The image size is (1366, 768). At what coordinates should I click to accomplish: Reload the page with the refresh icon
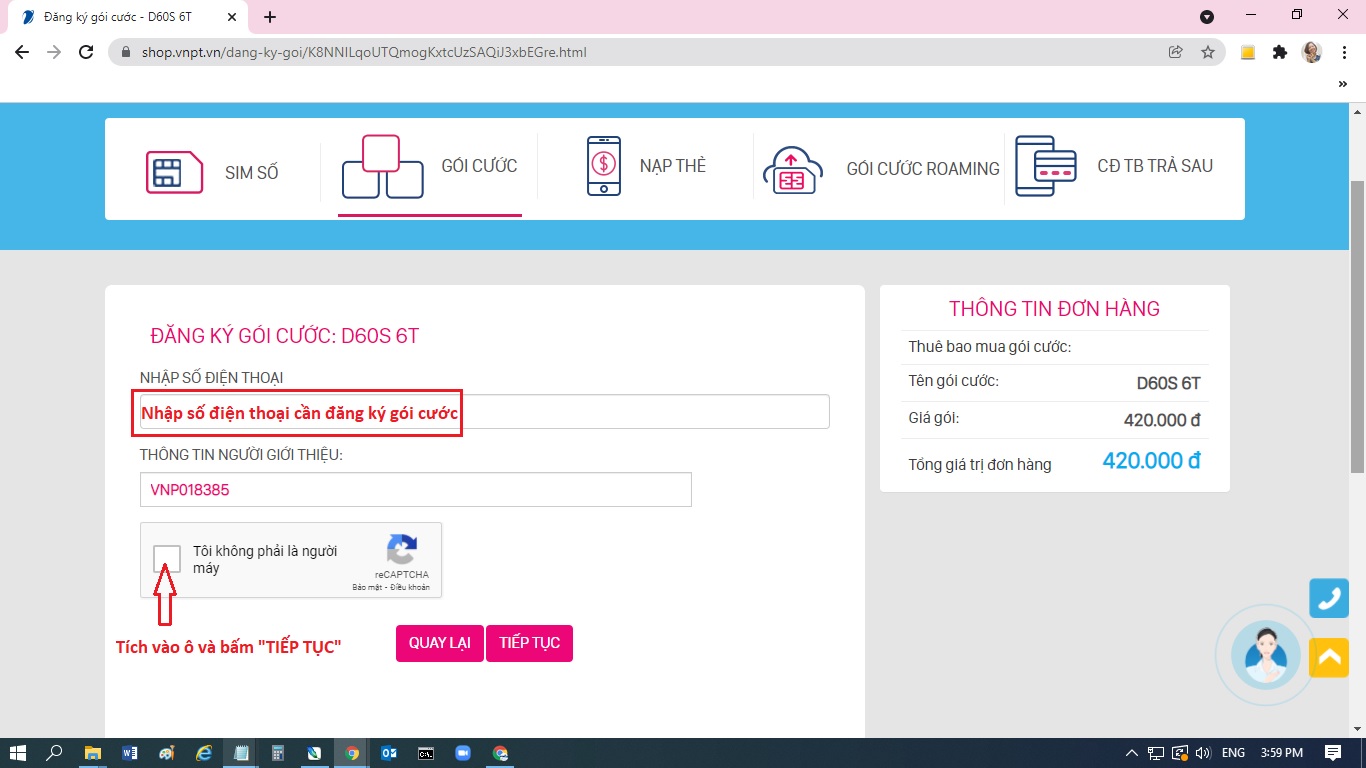86,52
